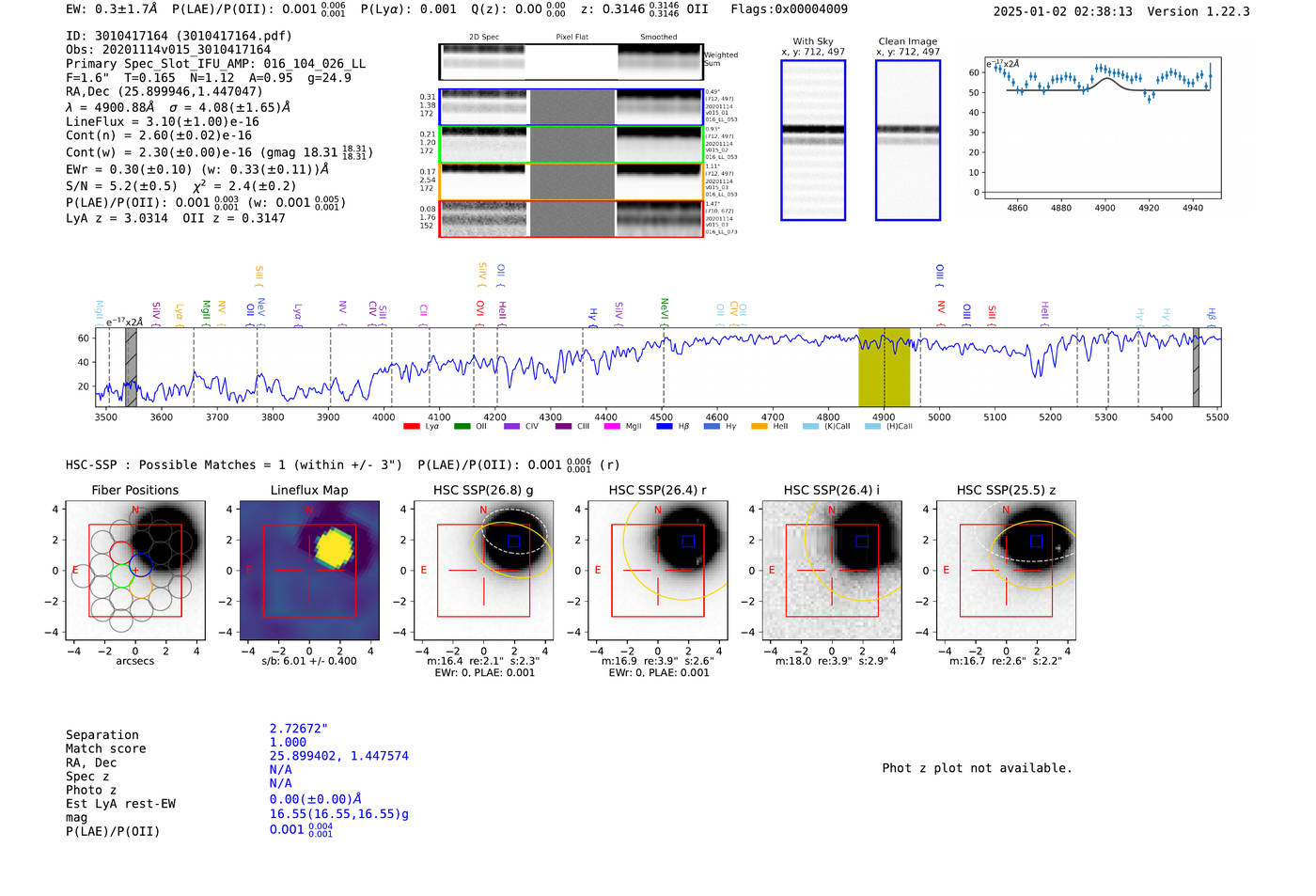Click the blue-bordered 2D spec fiber row
Image resolution: width=1316 pixels, height=896 pixels.
click(x=571, y=107)
